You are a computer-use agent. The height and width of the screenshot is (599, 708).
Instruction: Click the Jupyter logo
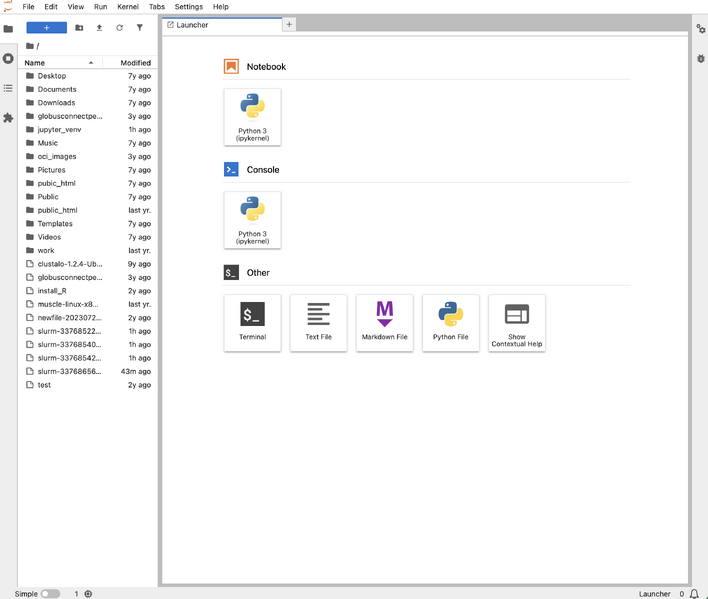(x=8, y=6)
